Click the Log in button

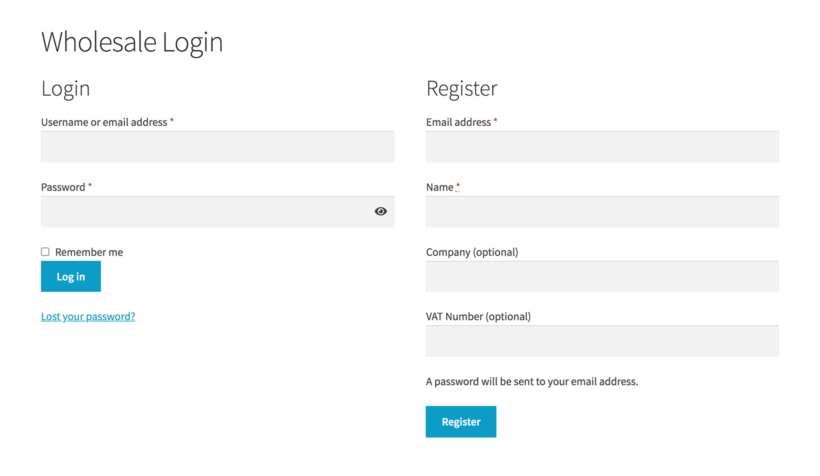(71, 276)
